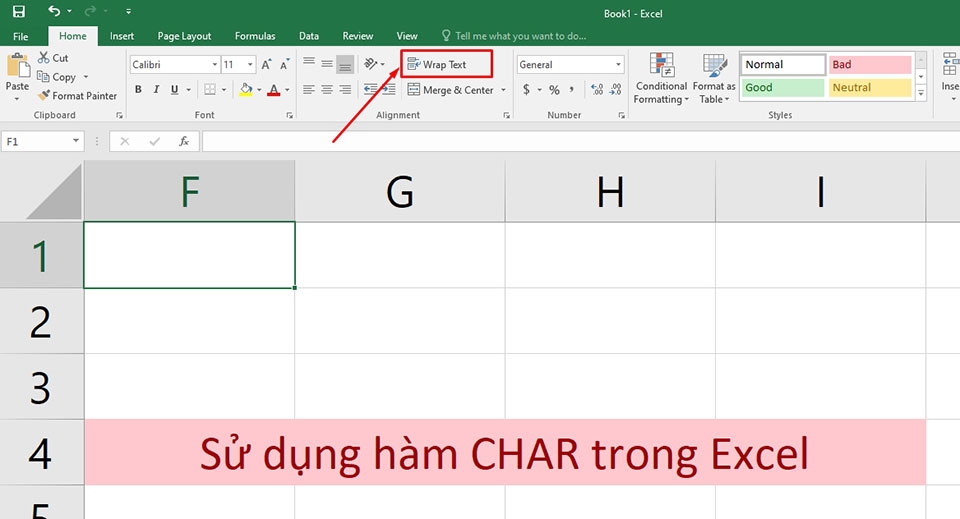Viewport: 960px width, 519px height.
Task: Click the Align Left icon
Action: pos(309,90)
